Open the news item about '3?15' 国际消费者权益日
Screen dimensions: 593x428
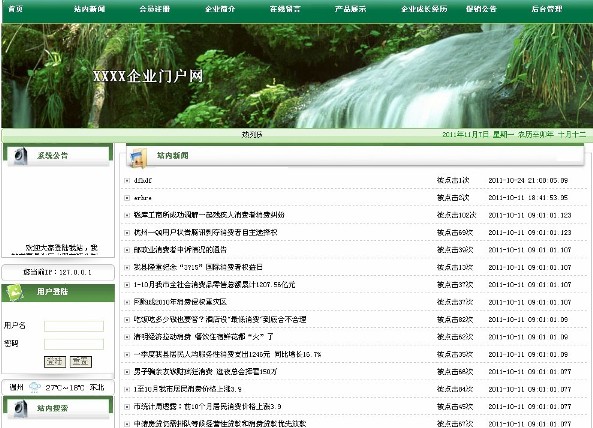tap(198, 267)
